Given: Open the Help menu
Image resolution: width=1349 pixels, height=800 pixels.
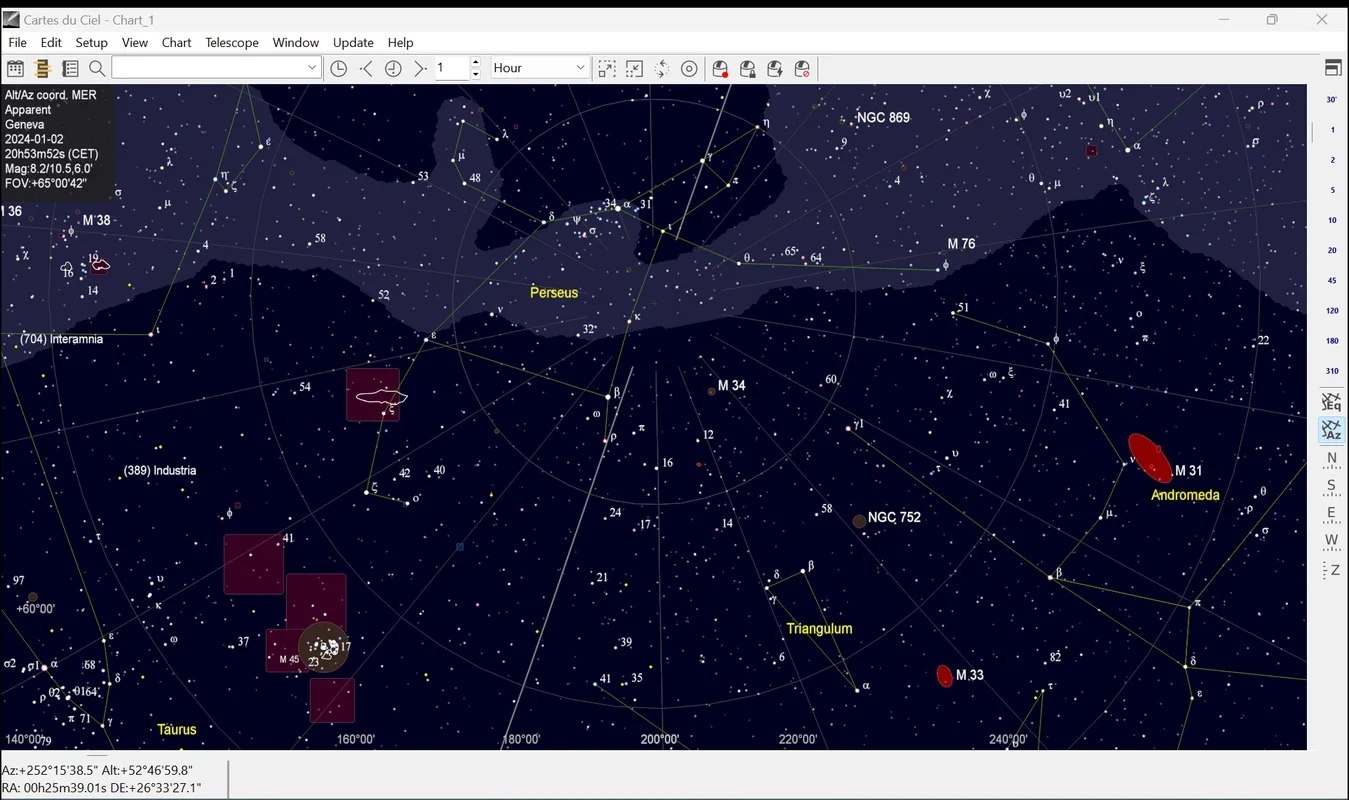Looking at the screenshot, I should coord(401,42).
